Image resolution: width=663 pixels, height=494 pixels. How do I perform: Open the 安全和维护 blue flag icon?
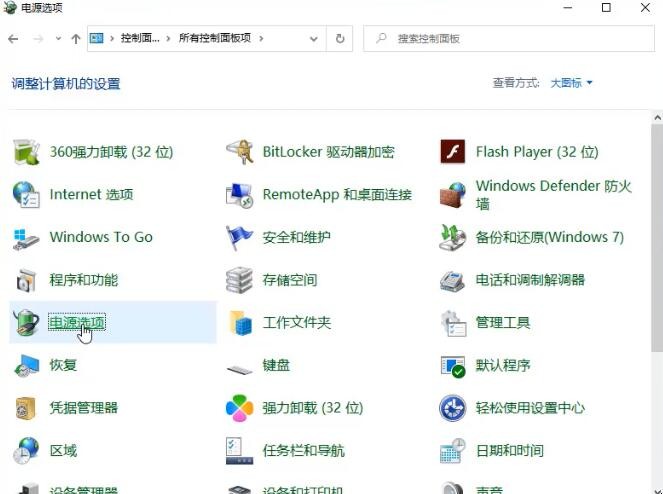(239, 238)
